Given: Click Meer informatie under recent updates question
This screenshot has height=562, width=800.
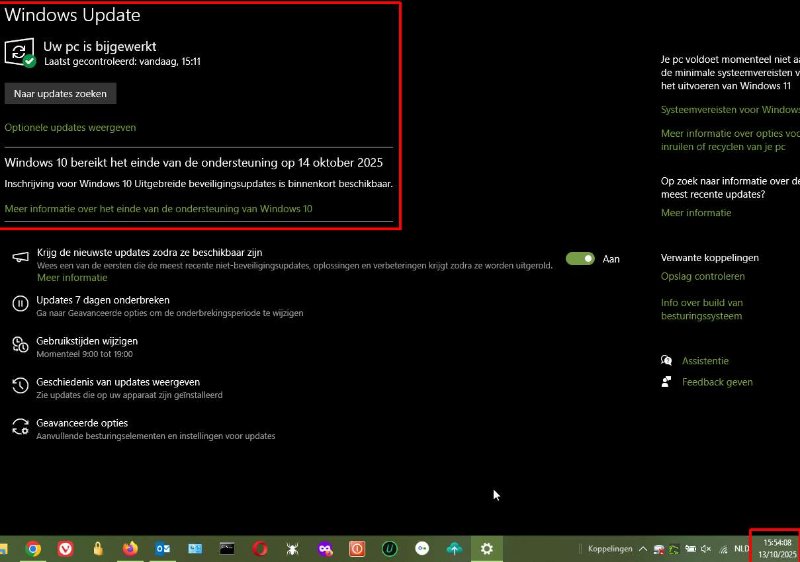Looking at the screenshot, I should pos(696,213).
